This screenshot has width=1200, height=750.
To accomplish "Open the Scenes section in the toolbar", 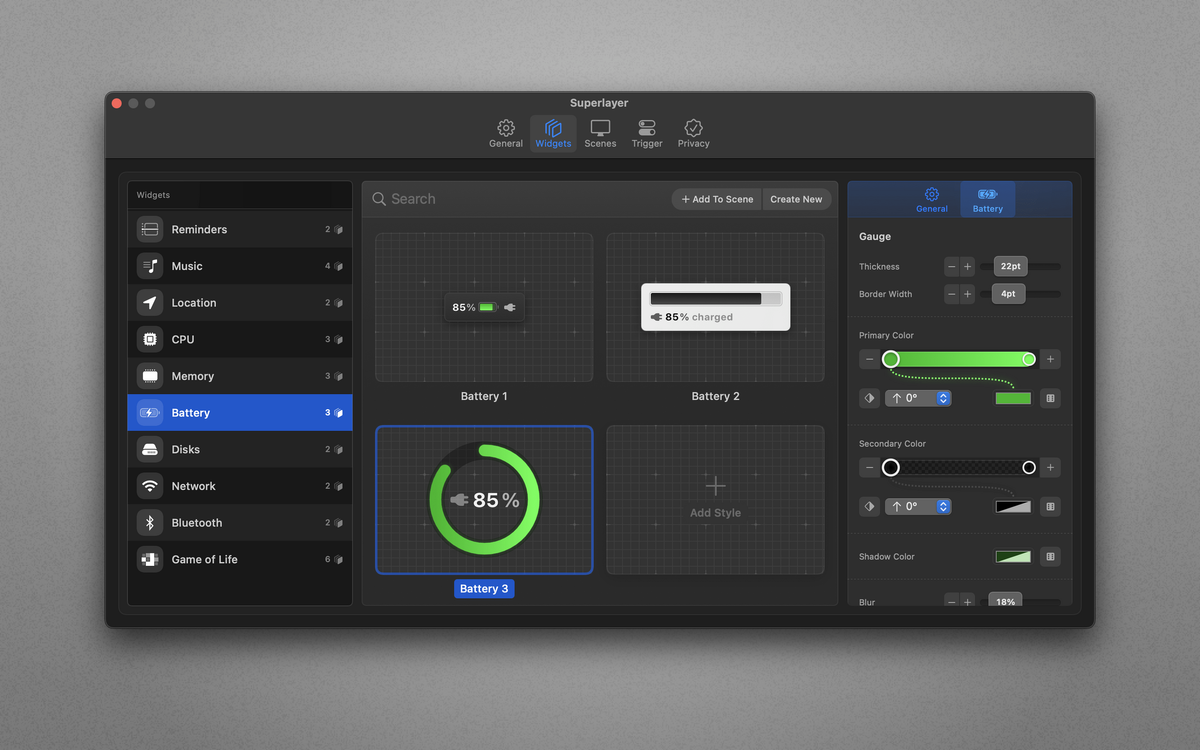I will pyautogui.click(x=600, y=133).
